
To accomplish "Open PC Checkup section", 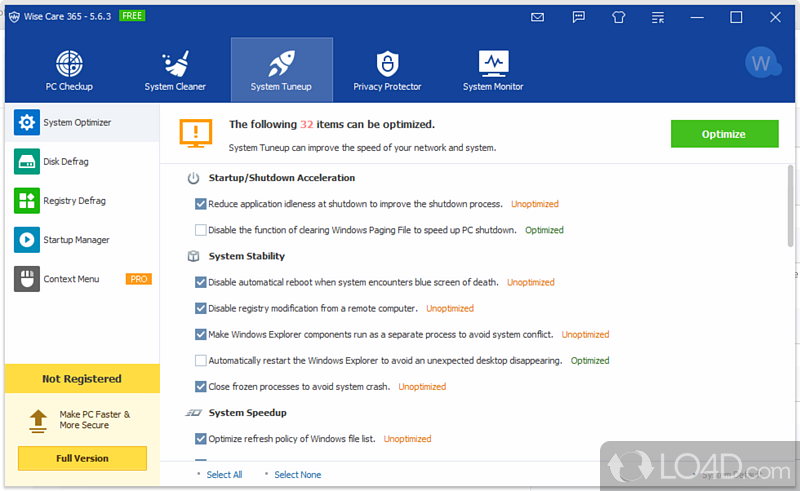I will point(69,70).
